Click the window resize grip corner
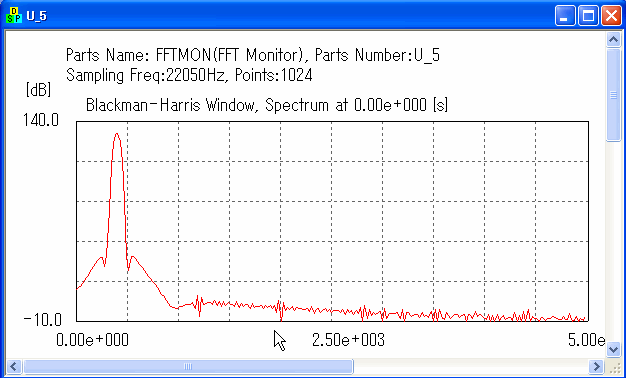The width and height of the screenshot is (626, 378). [x=613, y=367]
